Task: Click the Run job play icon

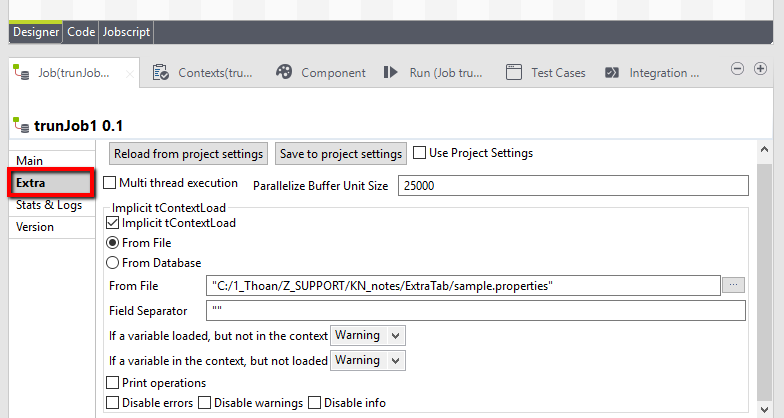Action: (393, 73)
